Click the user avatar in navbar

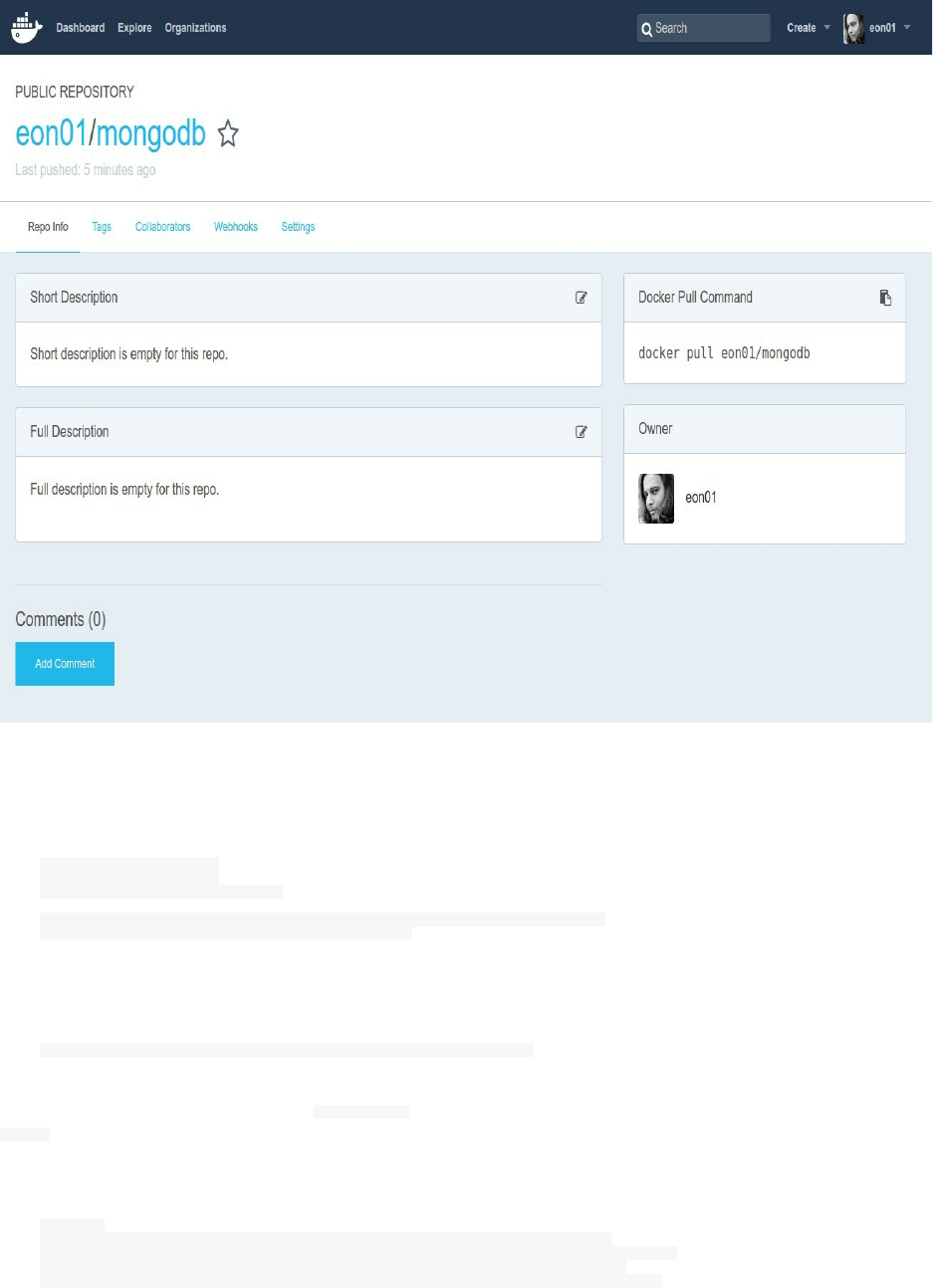[x=853, y=28]
